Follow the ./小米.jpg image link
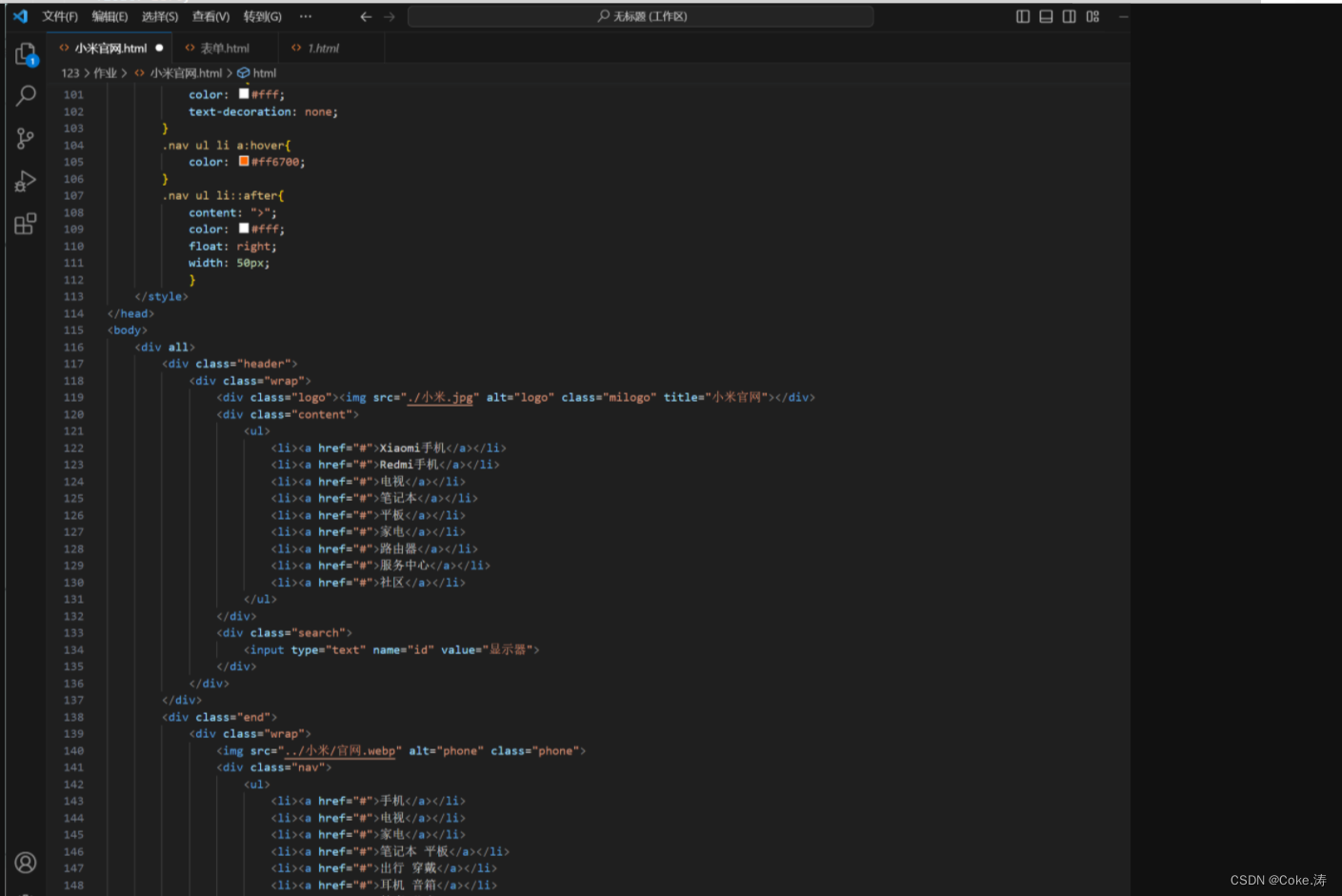Screen dimensions: 1342x896 440,397
